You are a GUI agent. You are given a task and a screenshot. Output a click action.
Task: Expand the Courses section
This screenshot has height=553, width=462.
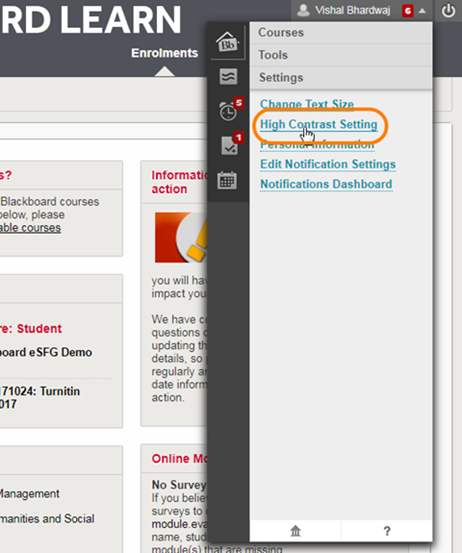(x=341, y=32)
